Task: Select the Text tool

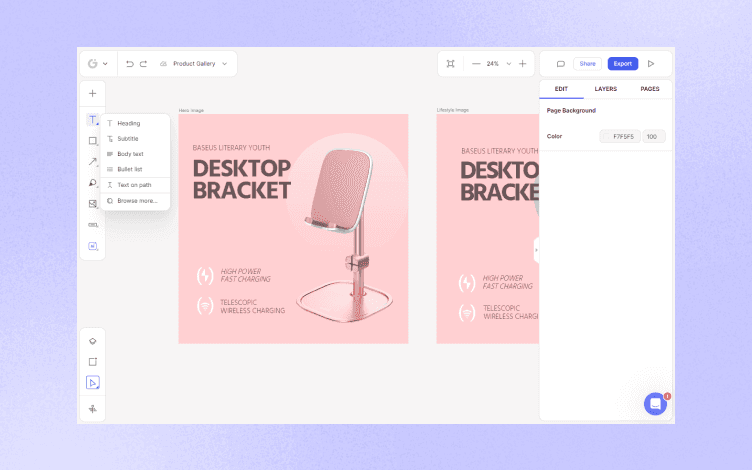Action: [93, 119]
